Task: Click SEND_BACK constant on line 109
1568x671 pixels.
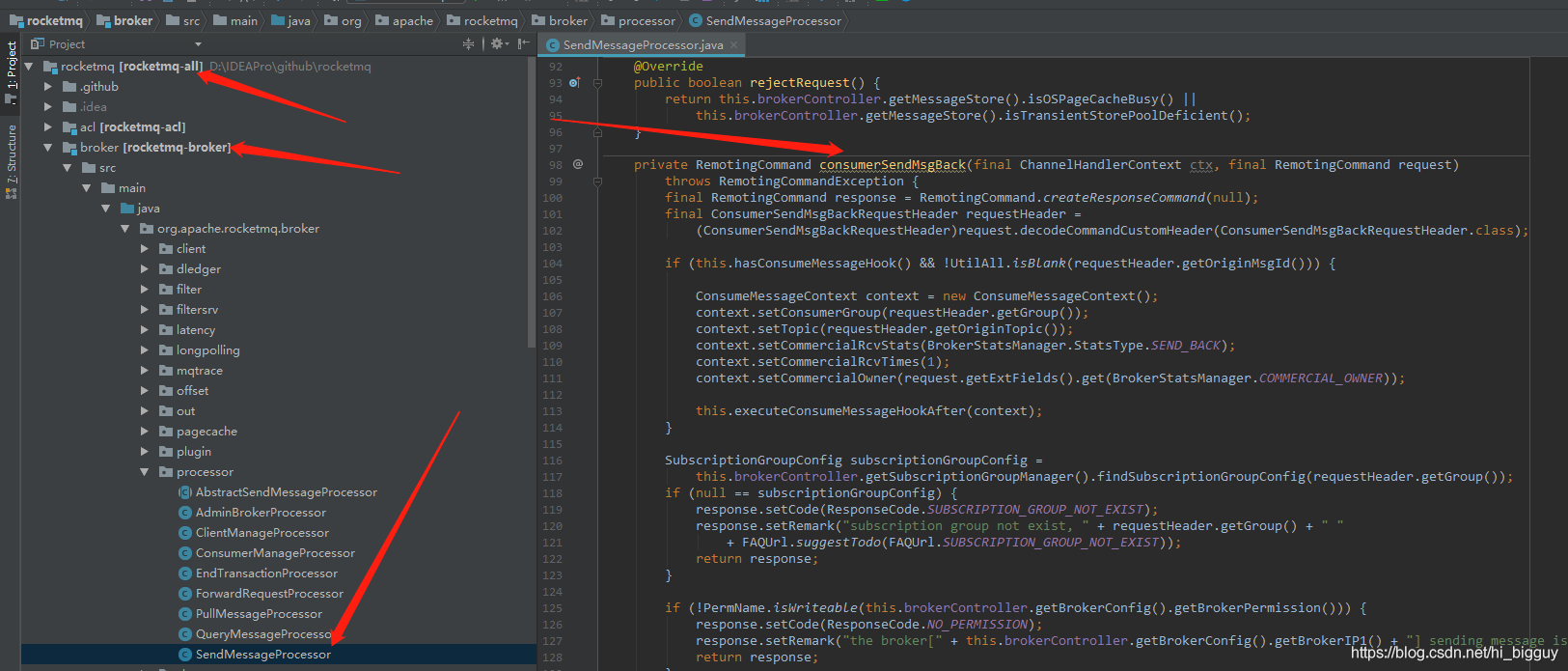Action: (1186, 346)
